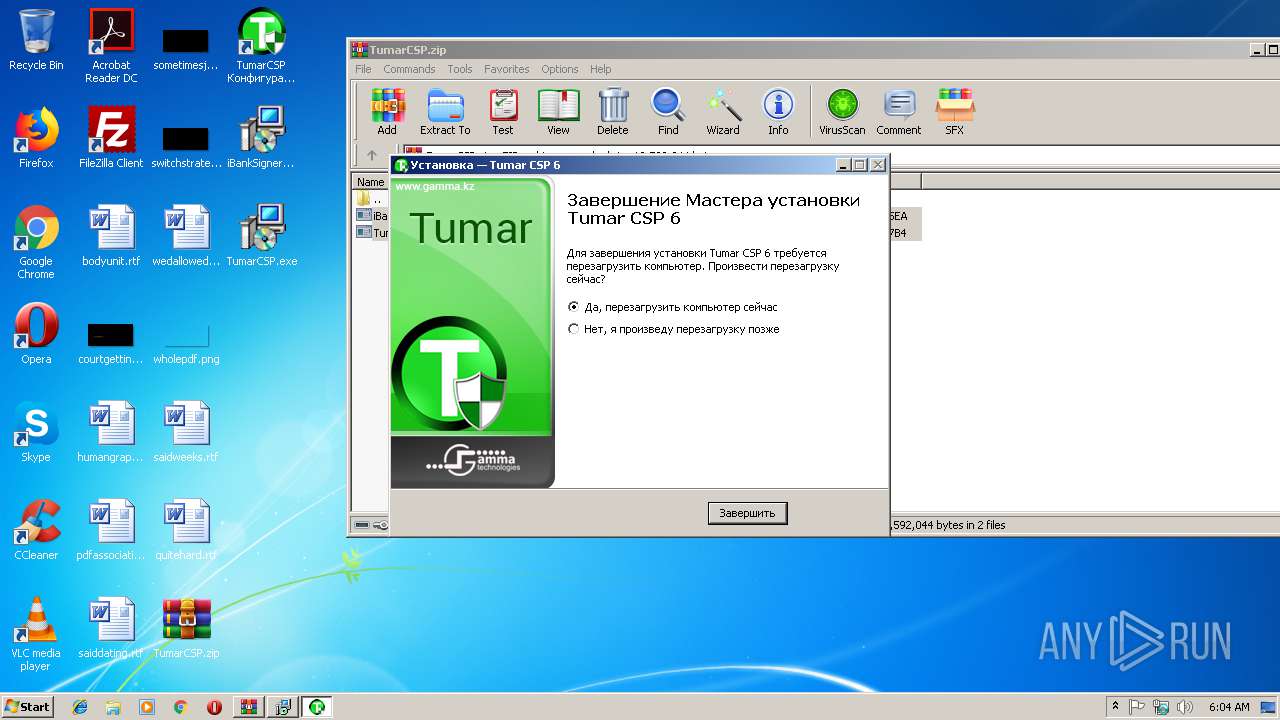
Task: Select the iBankSigner desktop installer icon
Action: [261, 138]
